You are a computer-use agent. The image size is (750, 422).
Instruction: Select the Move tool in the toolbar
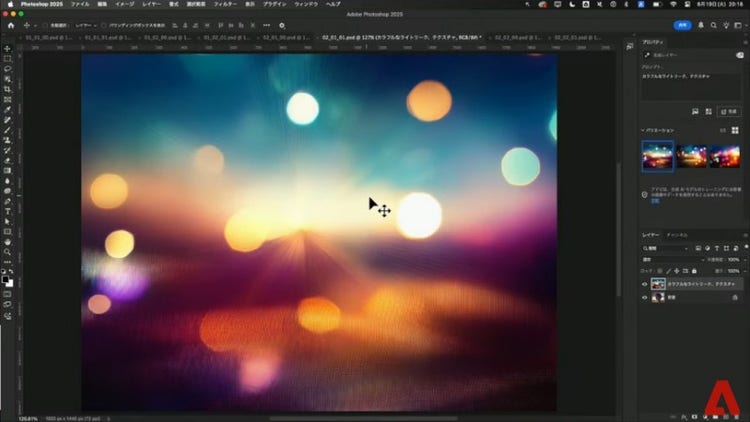(7, 48)
